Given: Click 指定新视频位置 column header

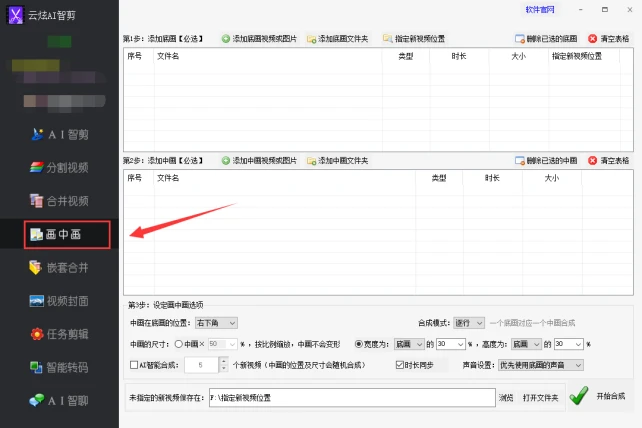Looking at the screenshot, I should point(577,56).
